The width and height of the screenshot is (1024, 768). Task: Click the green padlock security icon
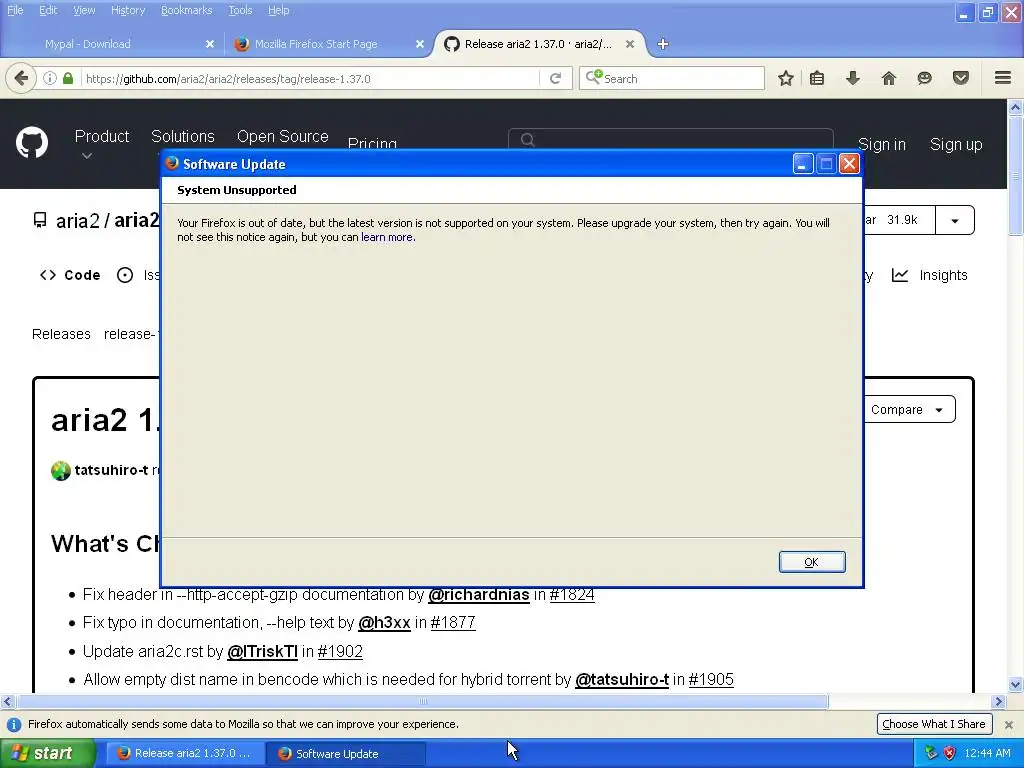(x=68, y=78)
